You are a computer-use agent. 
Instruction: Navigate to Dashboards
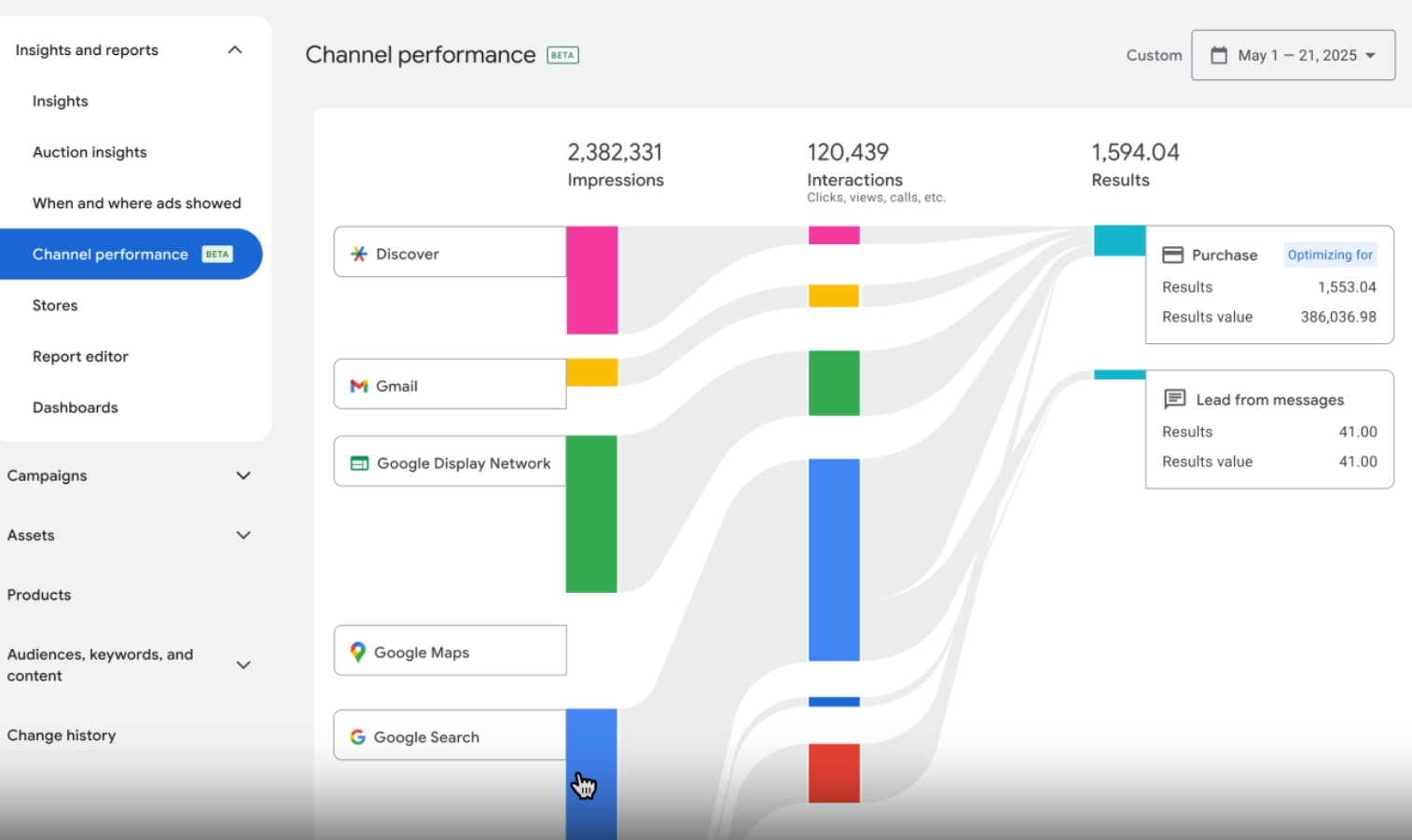point(76,407)
